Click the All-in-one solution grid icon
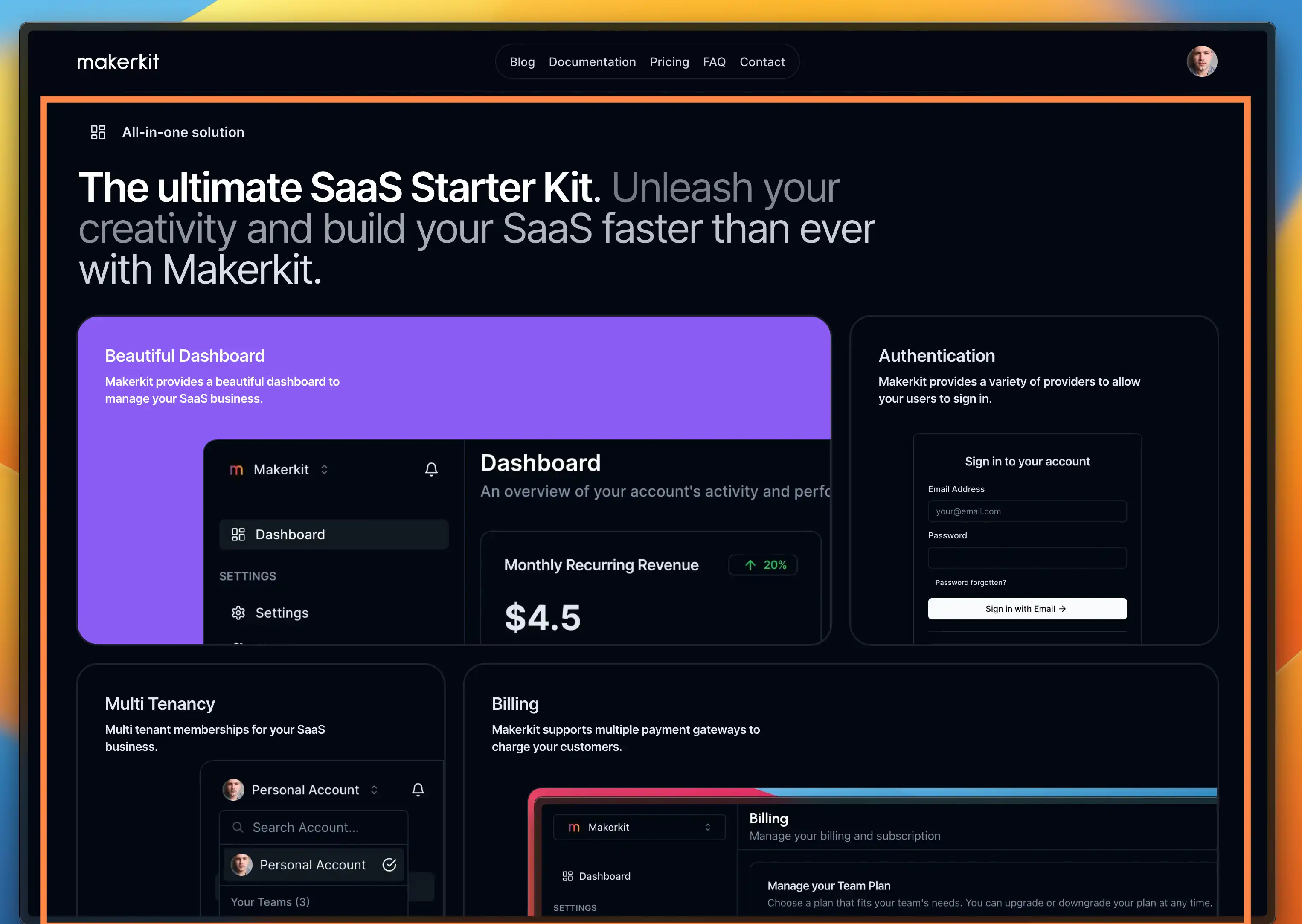Screen dimensions: 1302x924 (98, 133)
